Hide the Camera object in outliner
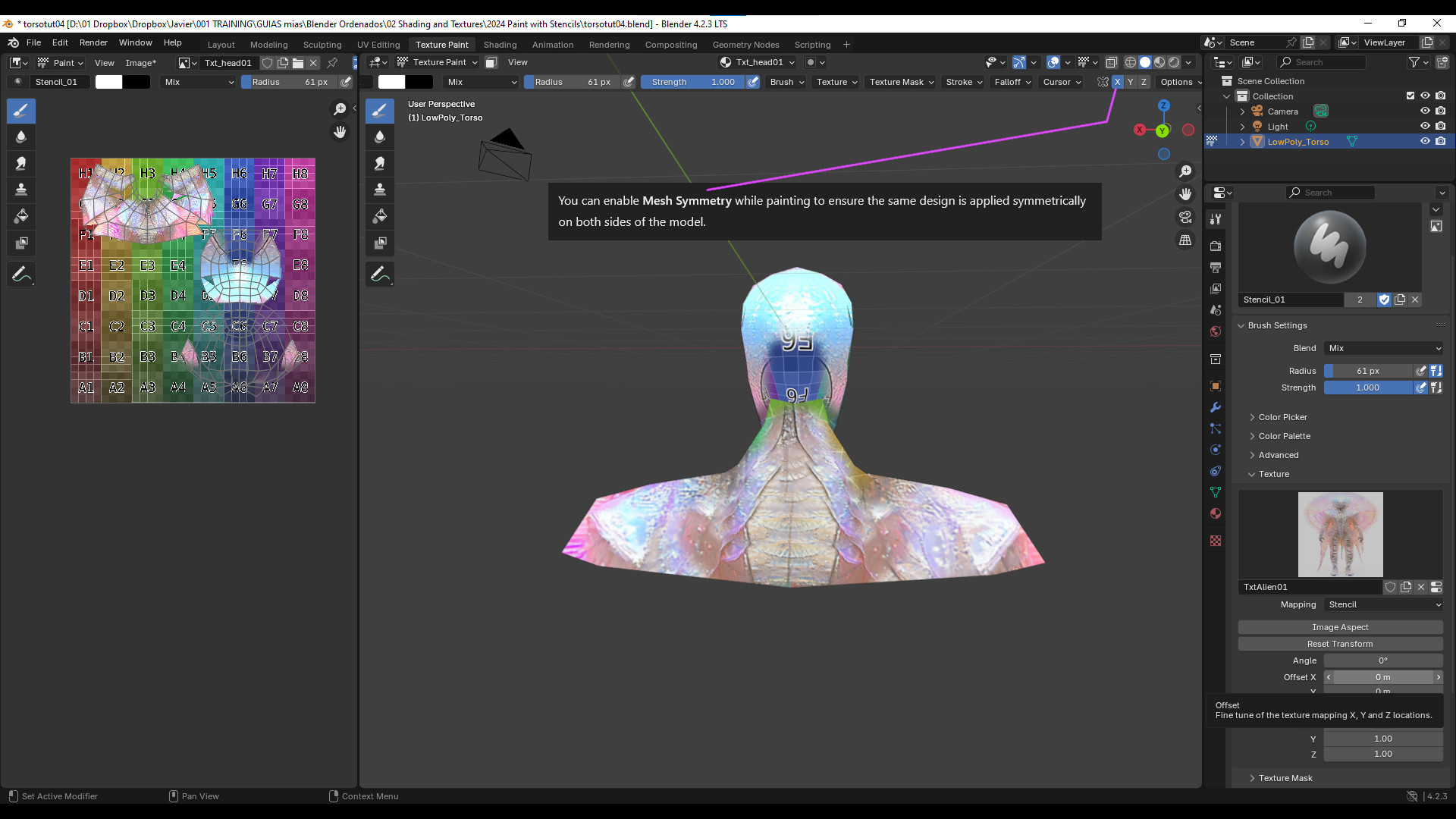This screenshot has width=1456, height=819. point(1425,111)
